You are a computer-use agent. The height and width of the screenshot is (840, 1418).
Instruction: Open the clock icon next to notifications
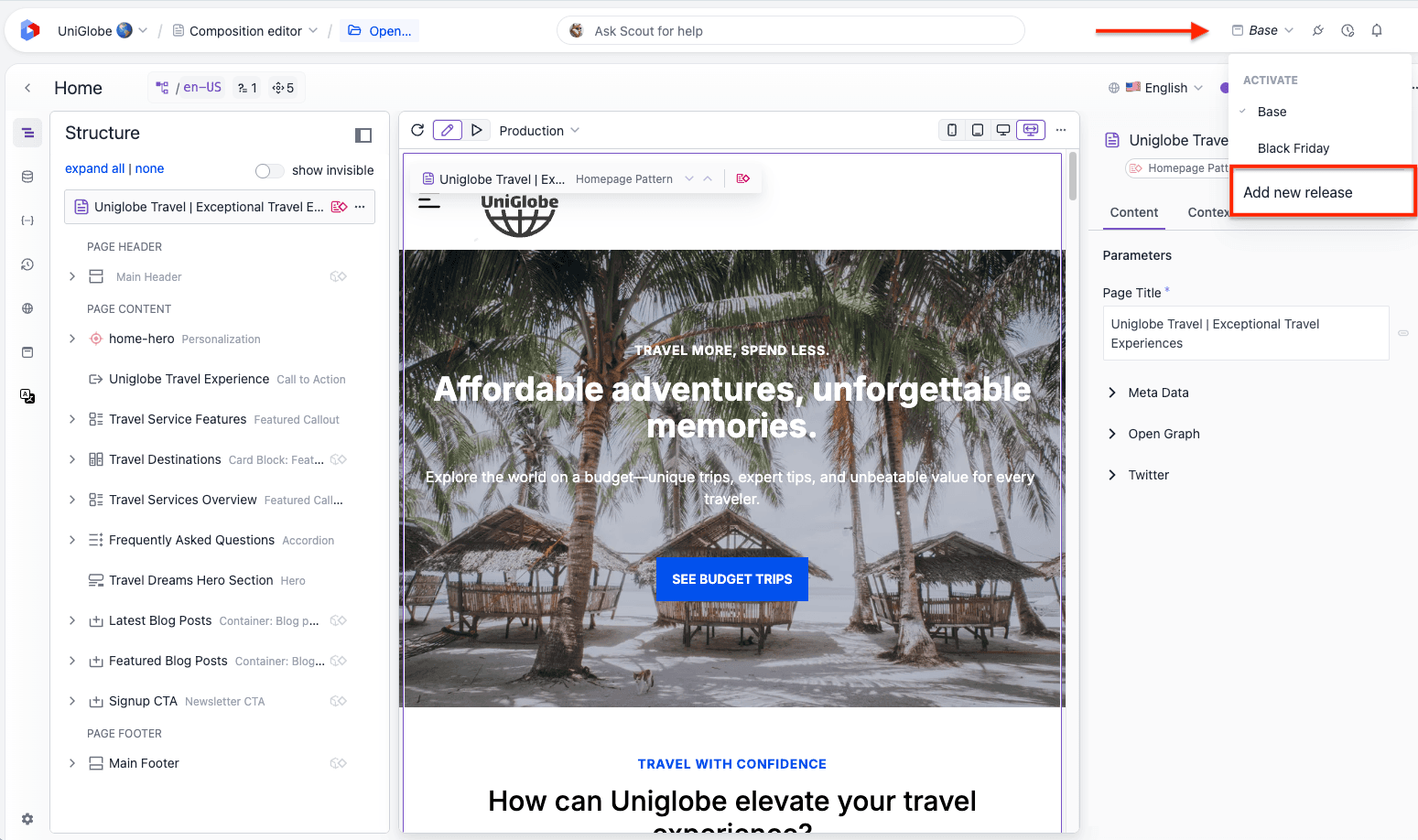tap(1348, 30)
